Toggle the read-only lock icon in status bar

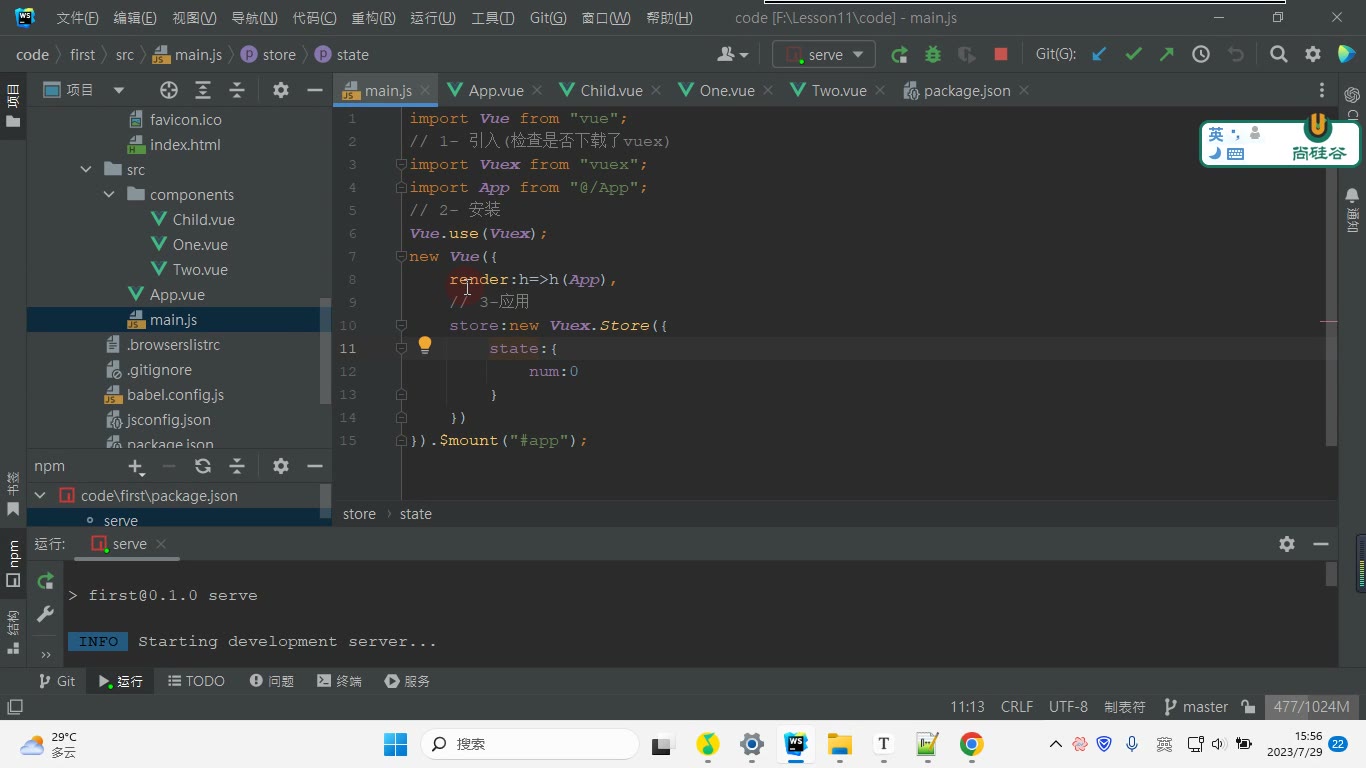point(1248,707)
